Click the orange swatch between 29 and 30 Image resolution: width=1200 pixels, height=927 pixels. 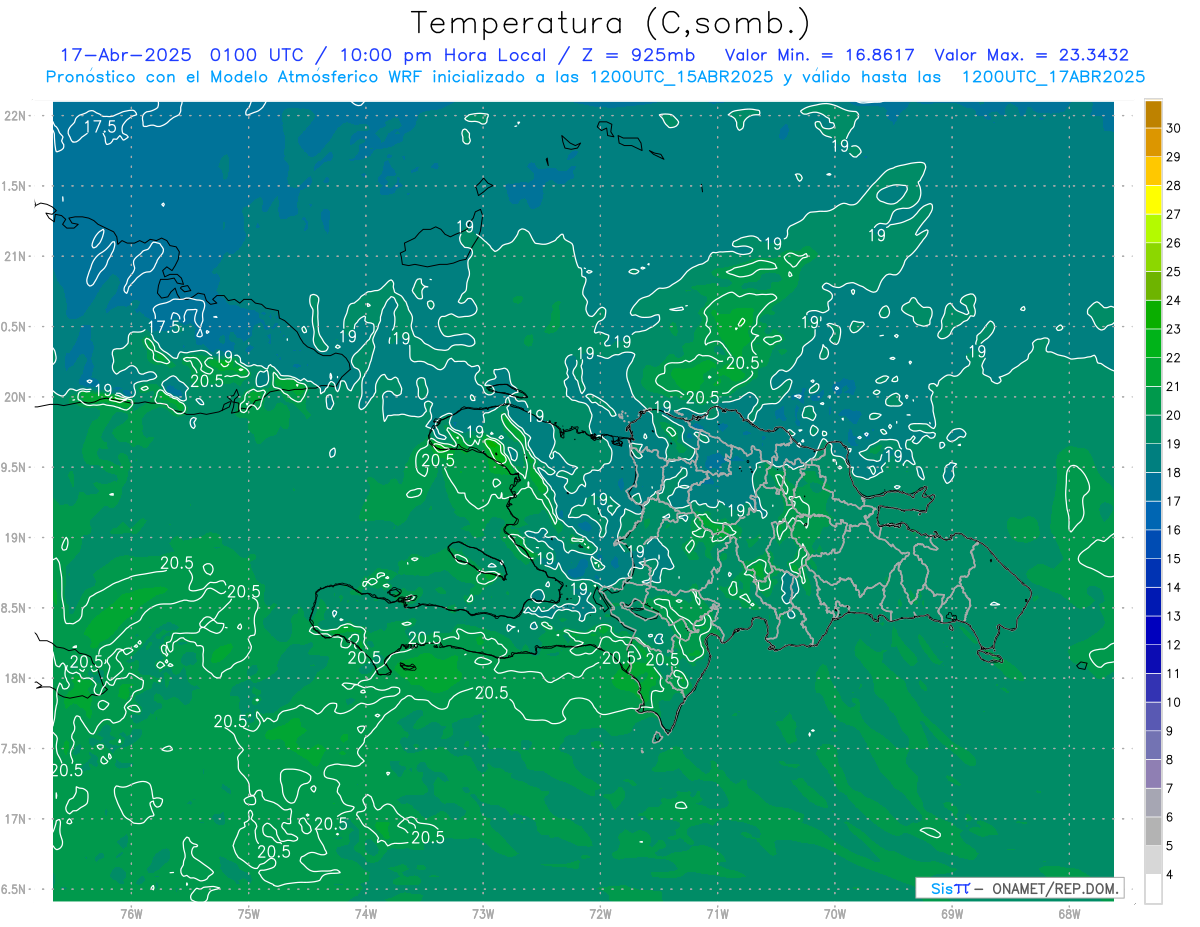click(x=1153, y=144)
